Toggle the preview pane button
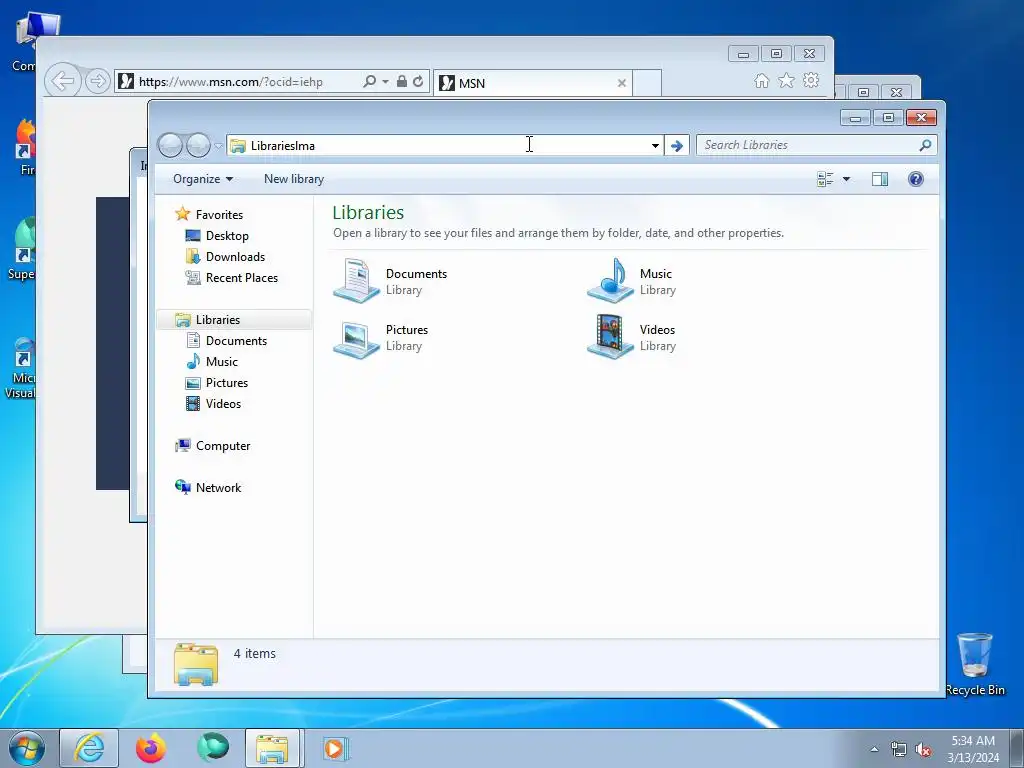 (x=880, y=179)
